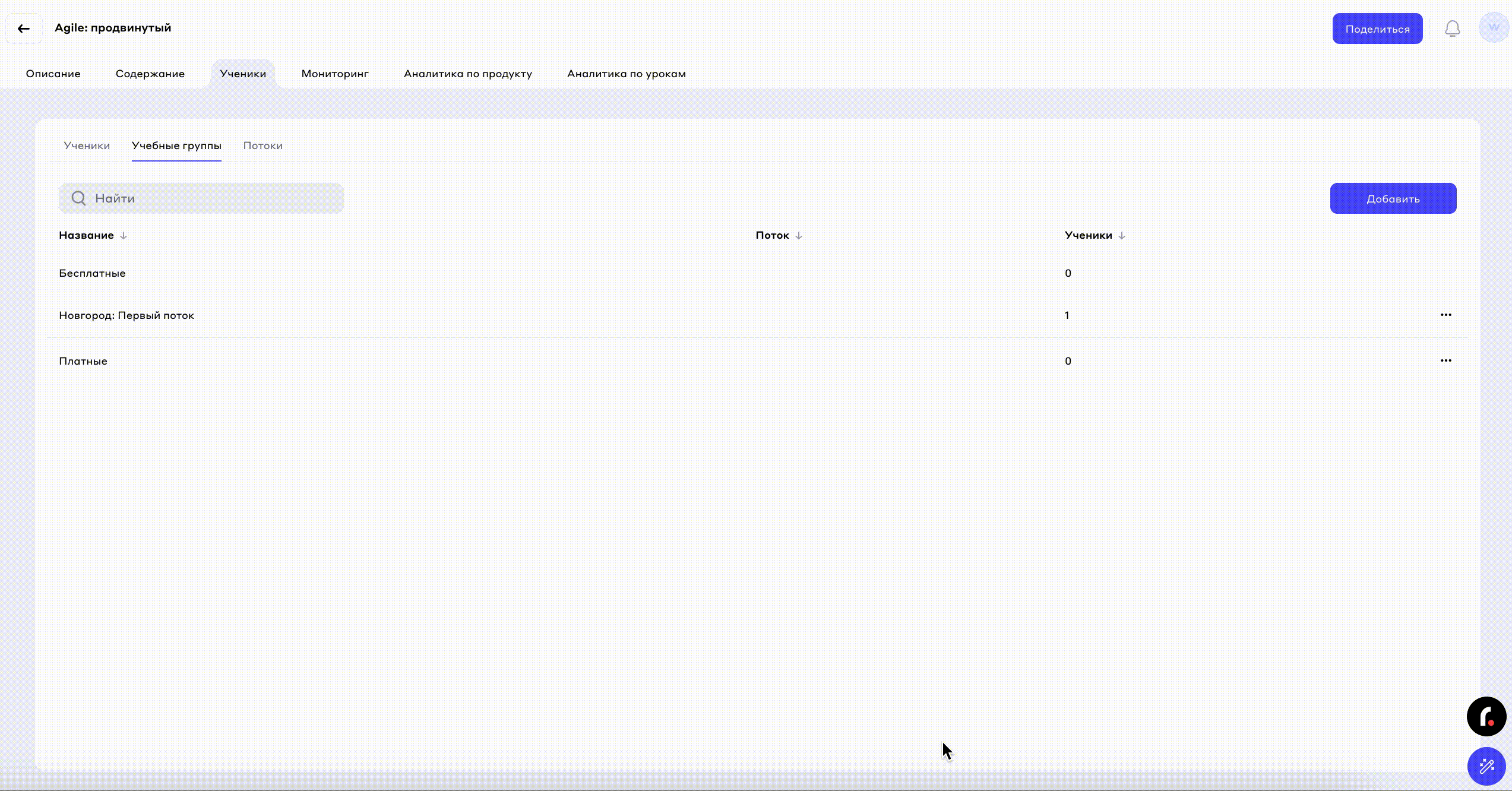Open notifications bell icon
The image size is (1512, 791).
click(x=1452, y=29)
